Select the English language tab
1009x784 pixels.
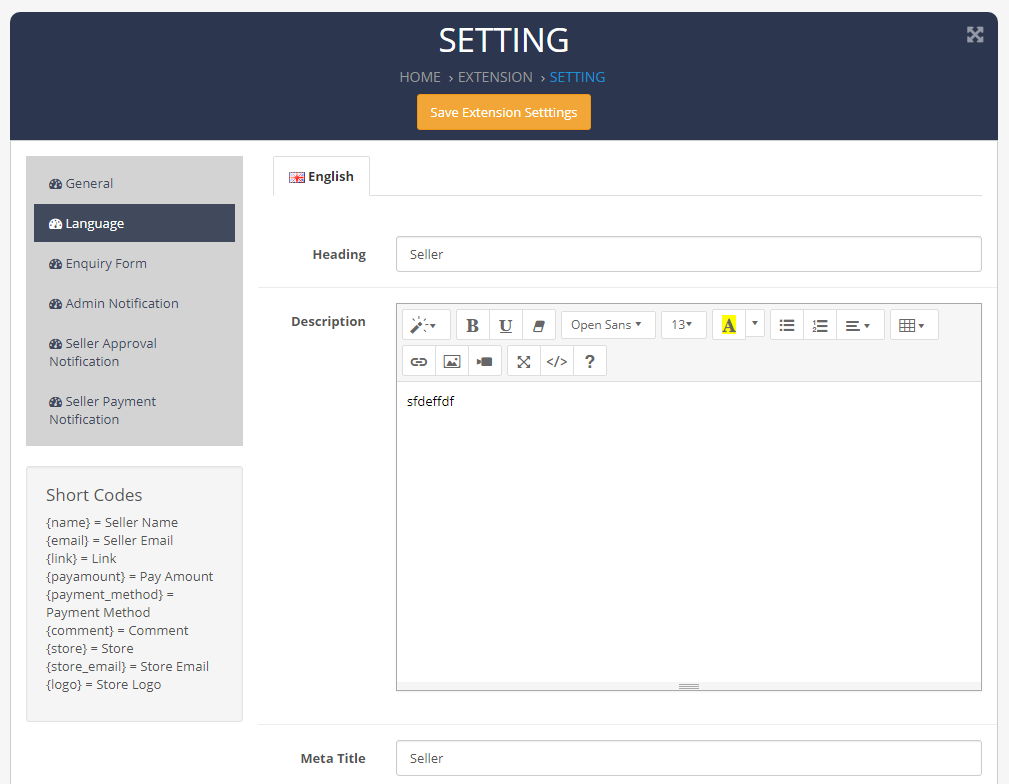pos(321,176)
